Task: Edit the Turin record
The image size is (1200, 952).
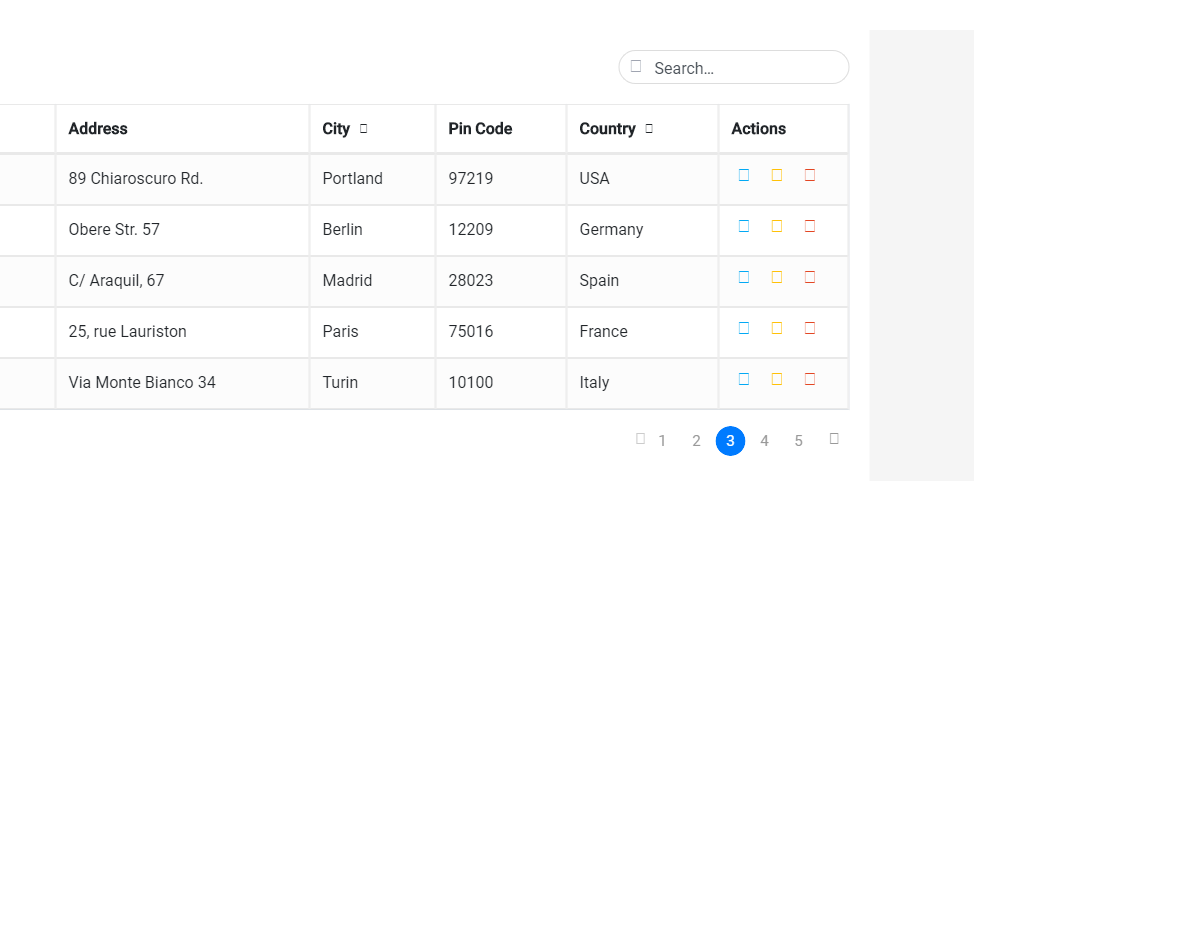Action: click(776, 379)
